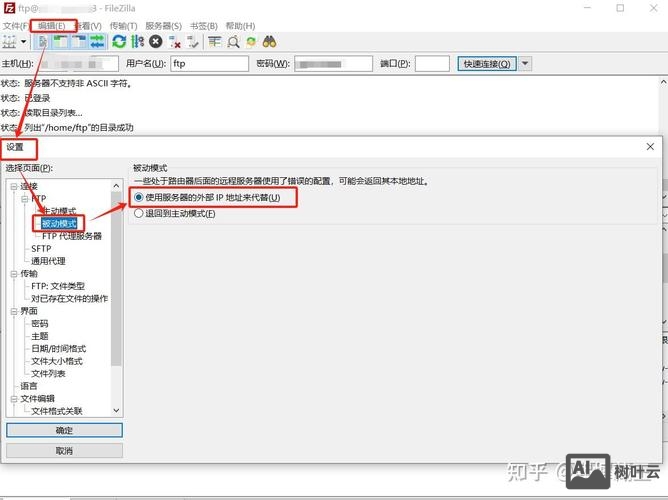Select 主动模式 in settings tree
The height and width of the screenshot is (500, 668).
coord(59,211)
